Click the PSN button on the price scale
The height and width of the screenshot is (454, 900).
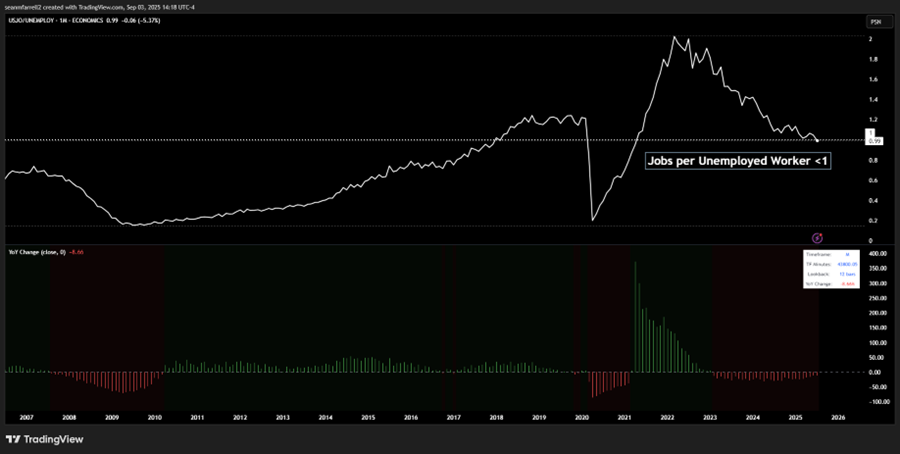tap(875, 21)
